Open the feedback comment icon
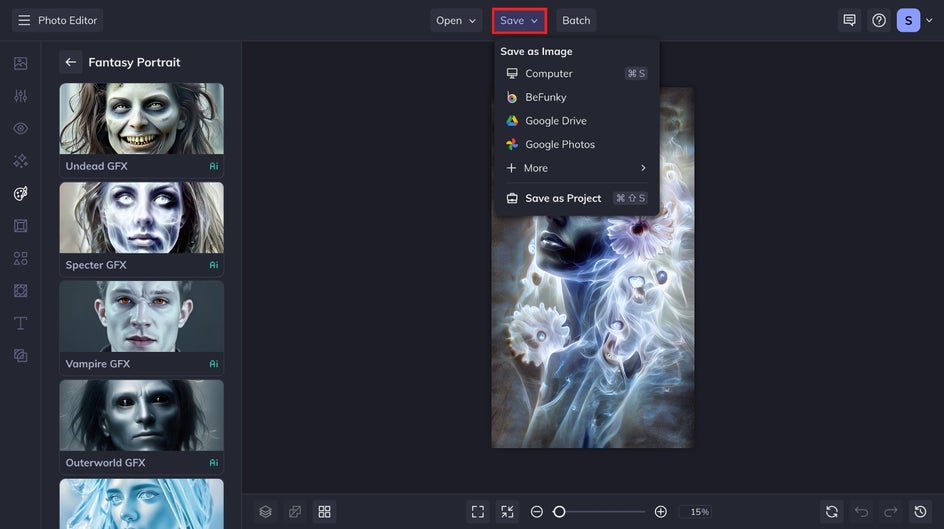The height and width of the screenshot is (529, 944). (x=849, y=20)
